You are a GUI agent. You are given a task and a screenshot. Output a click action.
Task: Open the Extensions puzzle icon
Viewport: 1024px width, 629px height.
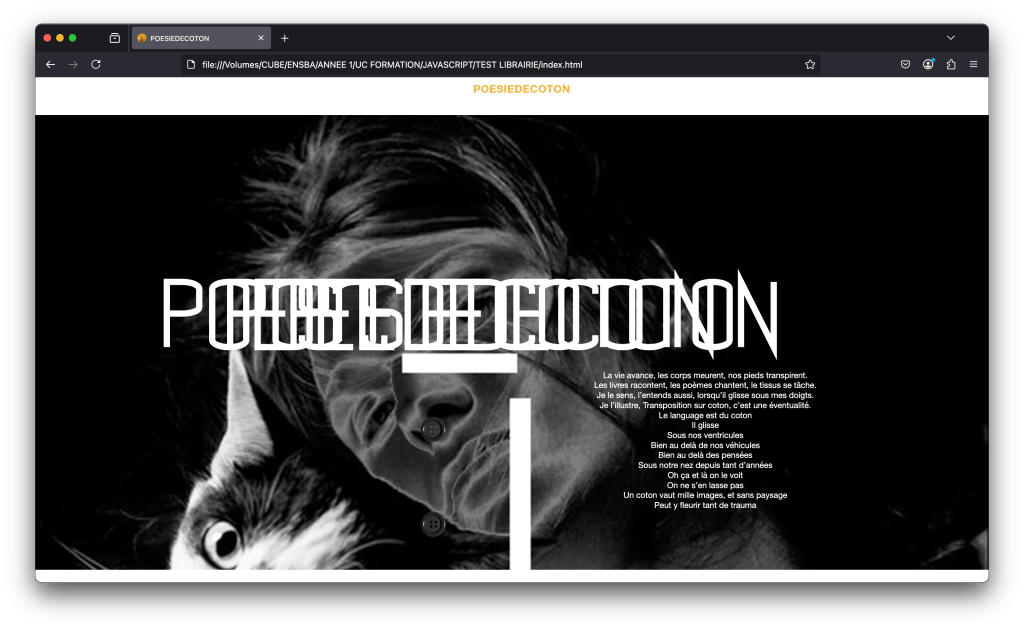click(951, 64)
